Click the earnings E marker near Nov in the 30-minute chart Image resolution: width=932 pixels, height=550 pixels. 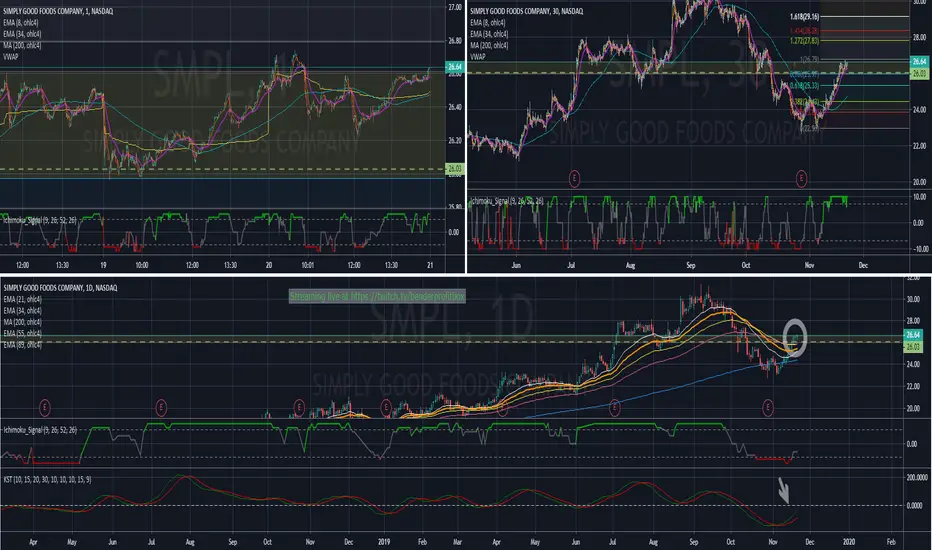pos(801,178)
